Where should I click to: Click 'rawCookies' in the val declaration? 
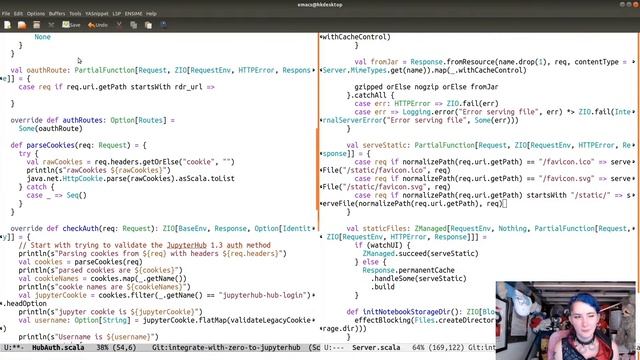click(x=62, y=162)
